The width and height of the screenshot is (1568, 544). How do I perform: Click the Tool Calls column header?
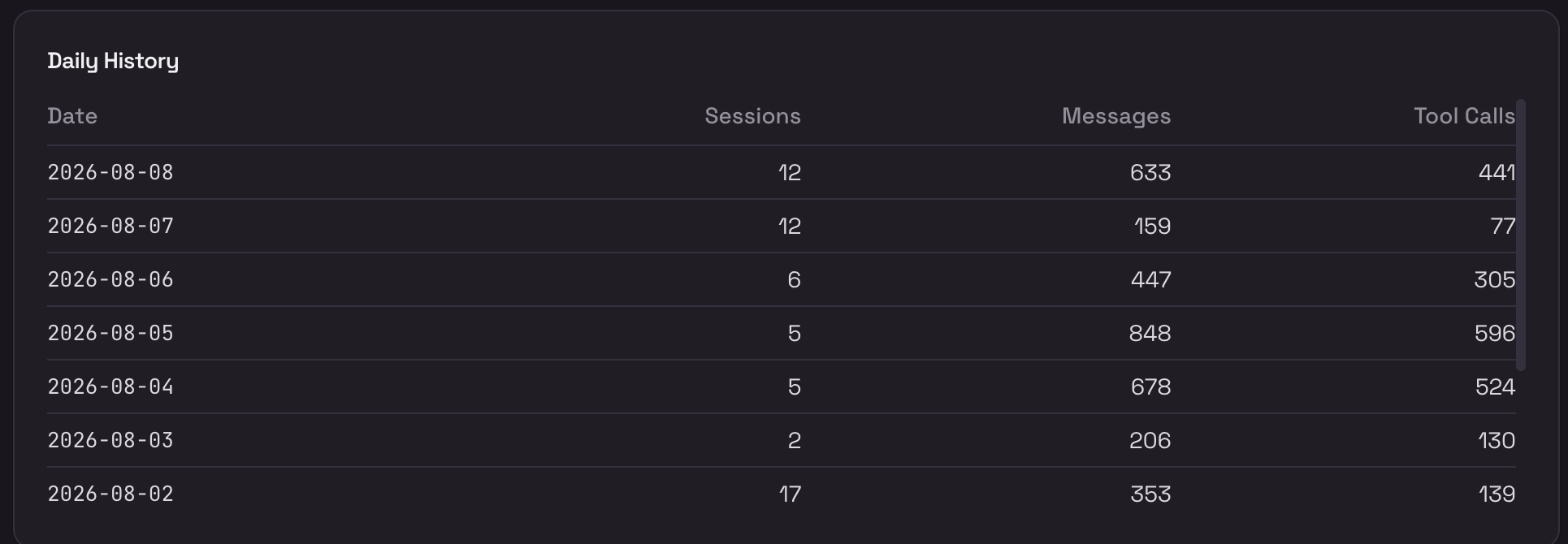[1464, 116]
